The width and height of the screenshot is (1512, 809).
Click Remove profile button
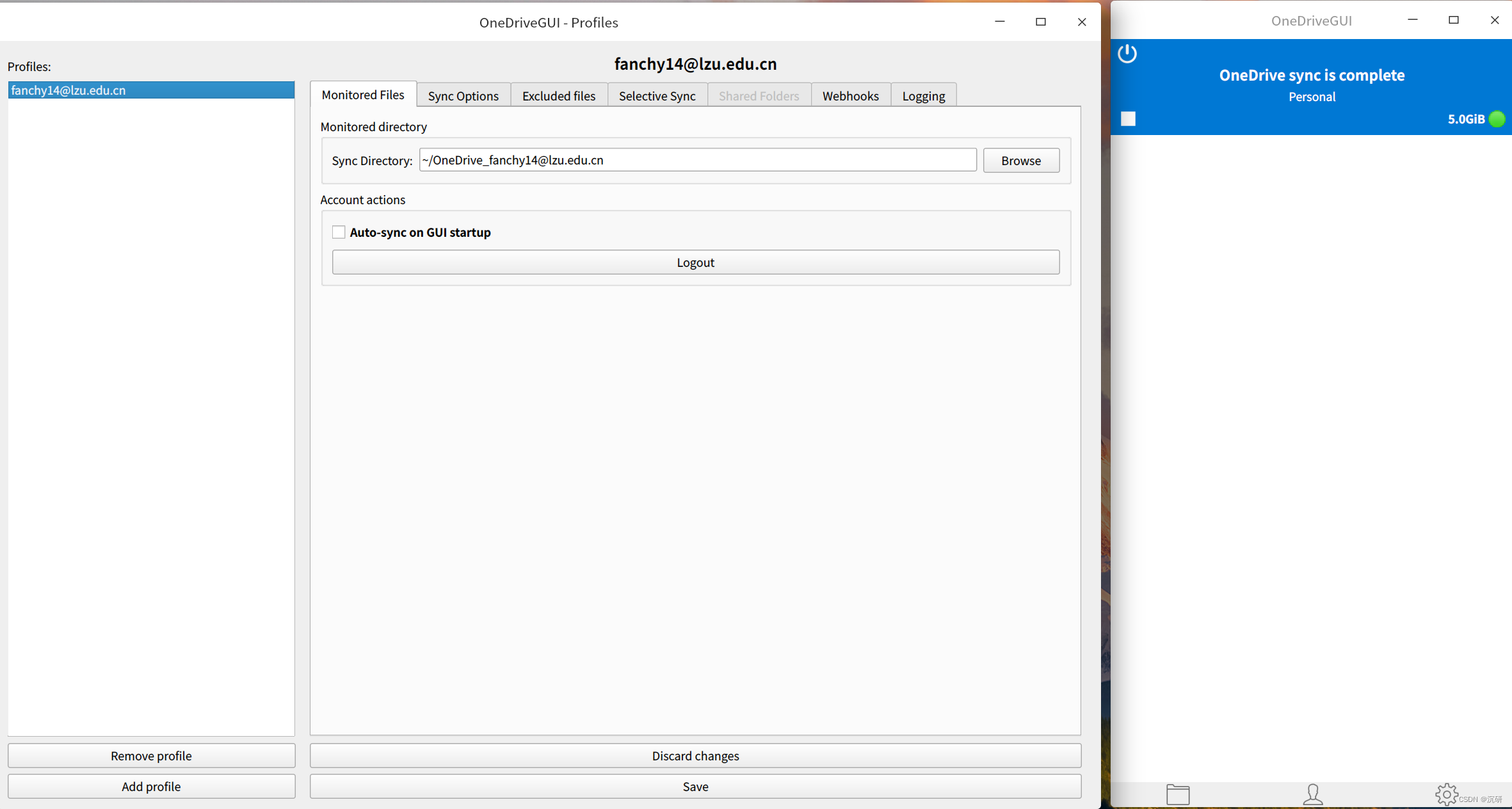[x=151, y=756]
